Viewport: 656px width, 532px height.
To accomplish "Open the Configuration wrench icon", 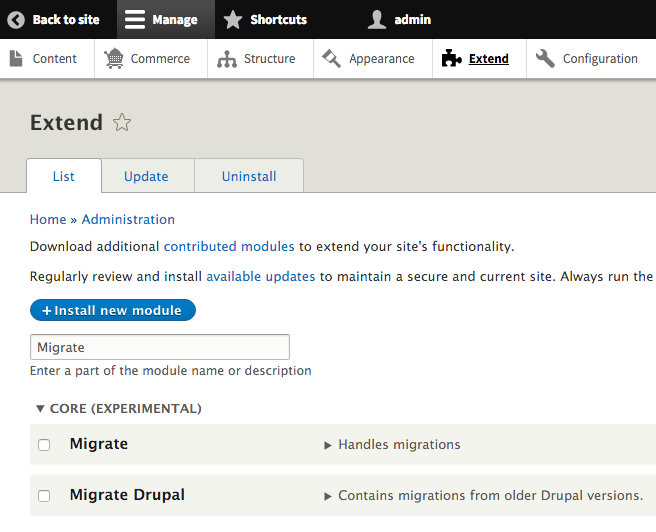I will click(545, 59).
